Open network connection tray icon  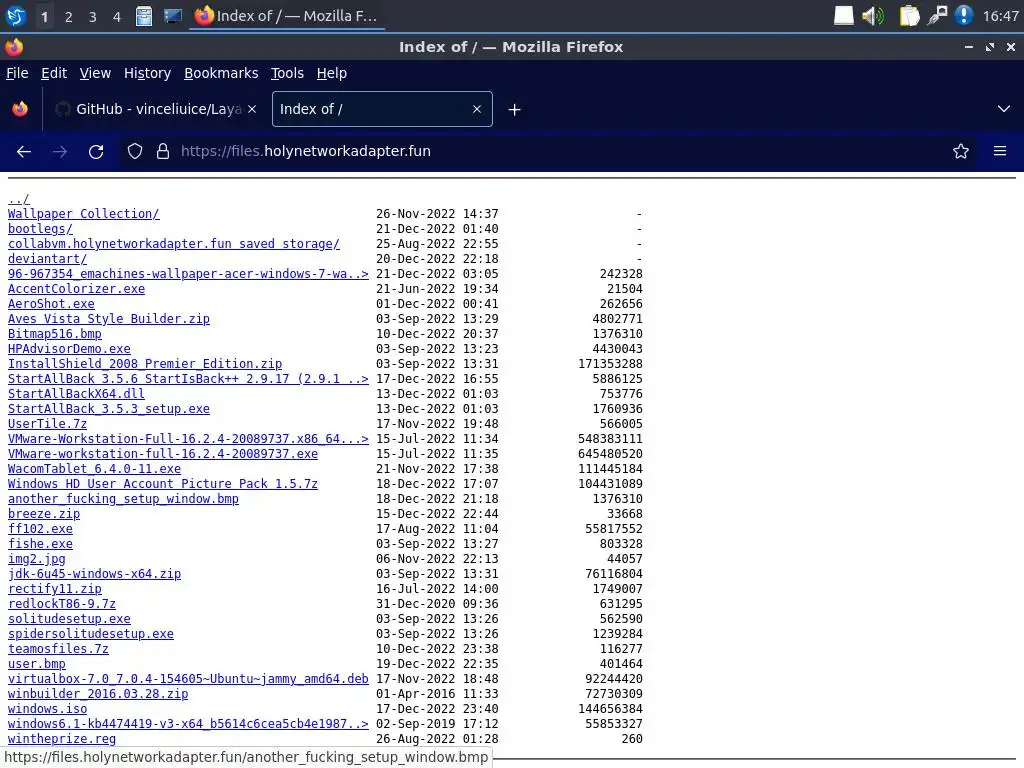pyautogui.click(x=937, y=16)
